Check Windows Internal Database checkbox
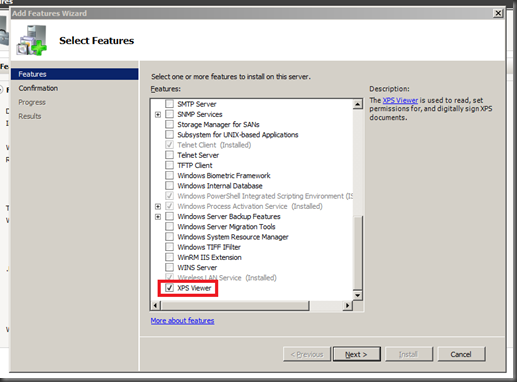 (169, 186)
